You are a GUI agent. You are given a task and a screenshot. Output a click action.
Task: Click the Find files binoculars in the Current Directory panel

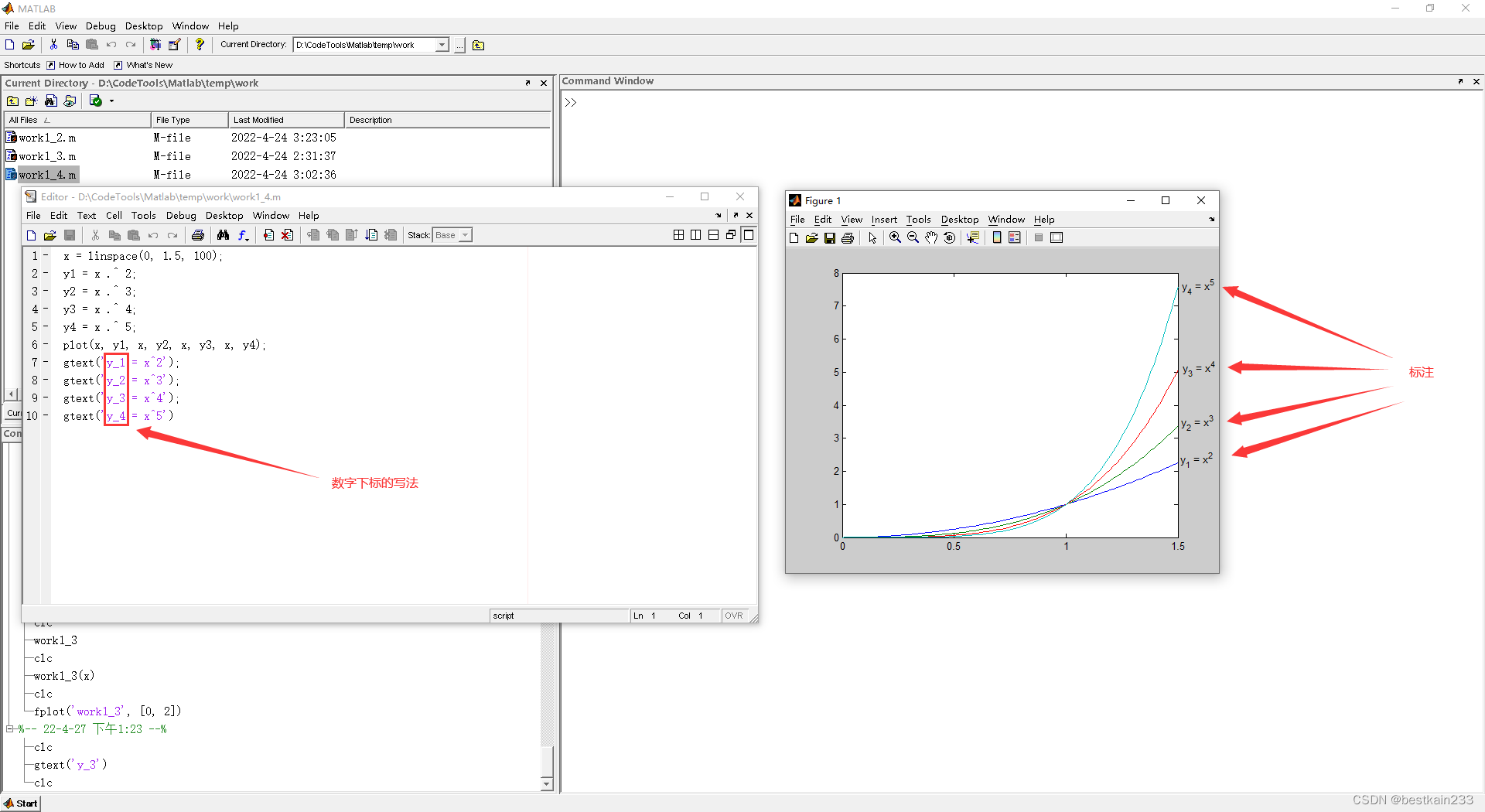[50, 101]
